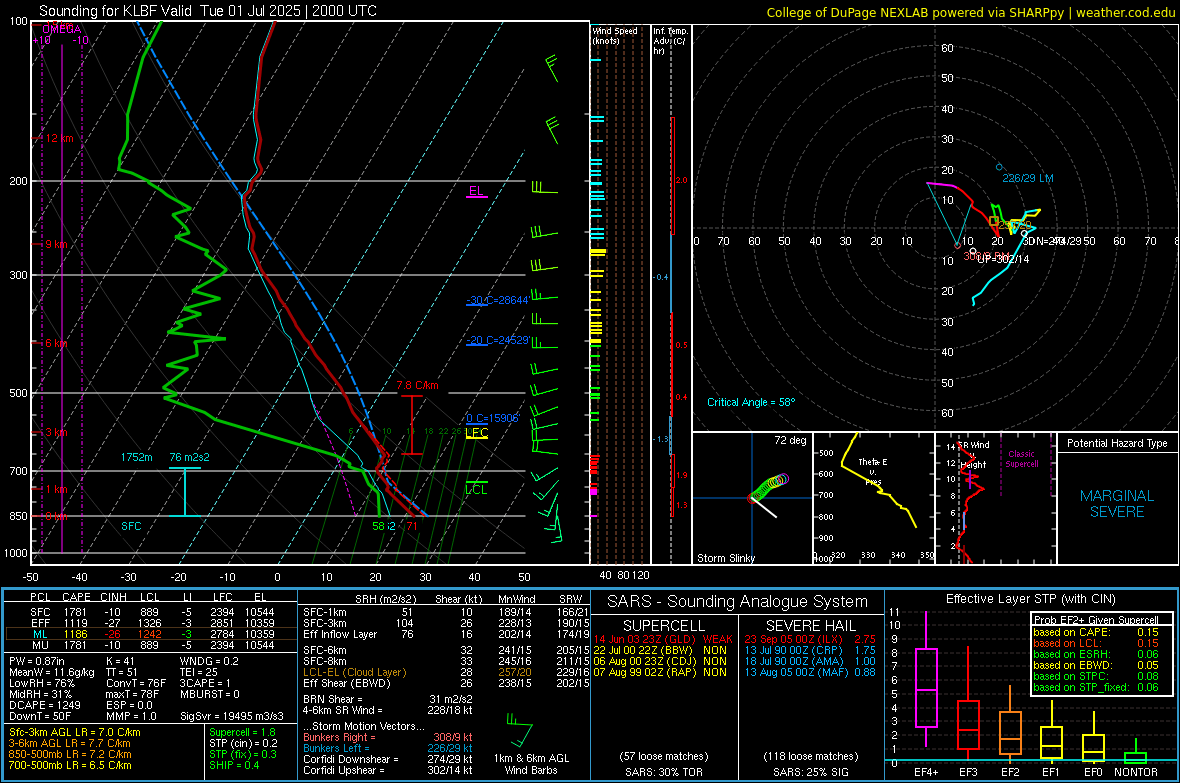Click the red '7.8 C/km' lapse rate label
Screen dimensions: 1180x783
[417, 385]
